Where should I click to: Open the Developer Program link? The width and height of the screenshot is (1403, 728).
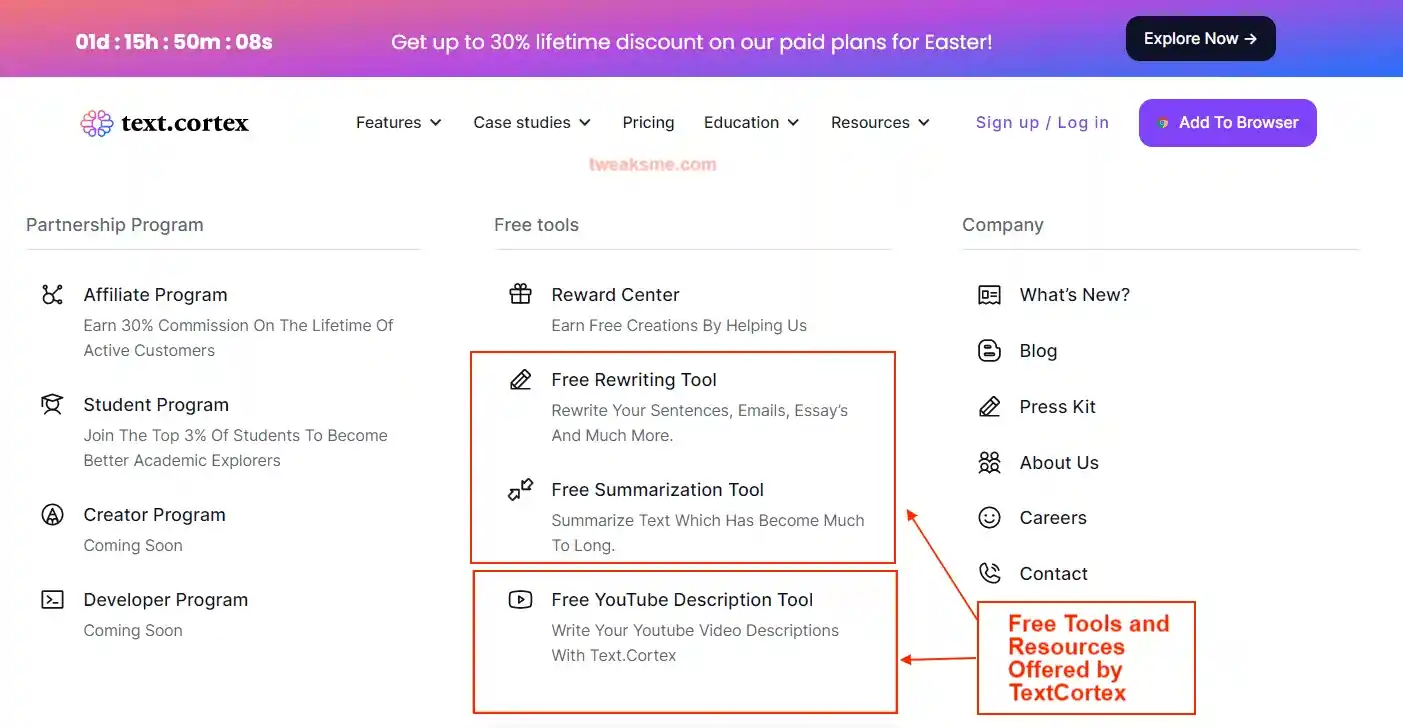[x=165, y=599]
